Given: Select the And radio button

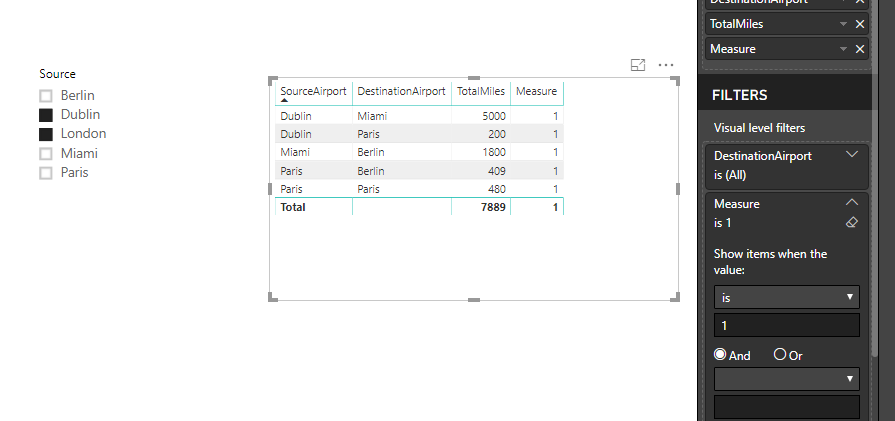Looking at the screenshot, I should (720, 354).
